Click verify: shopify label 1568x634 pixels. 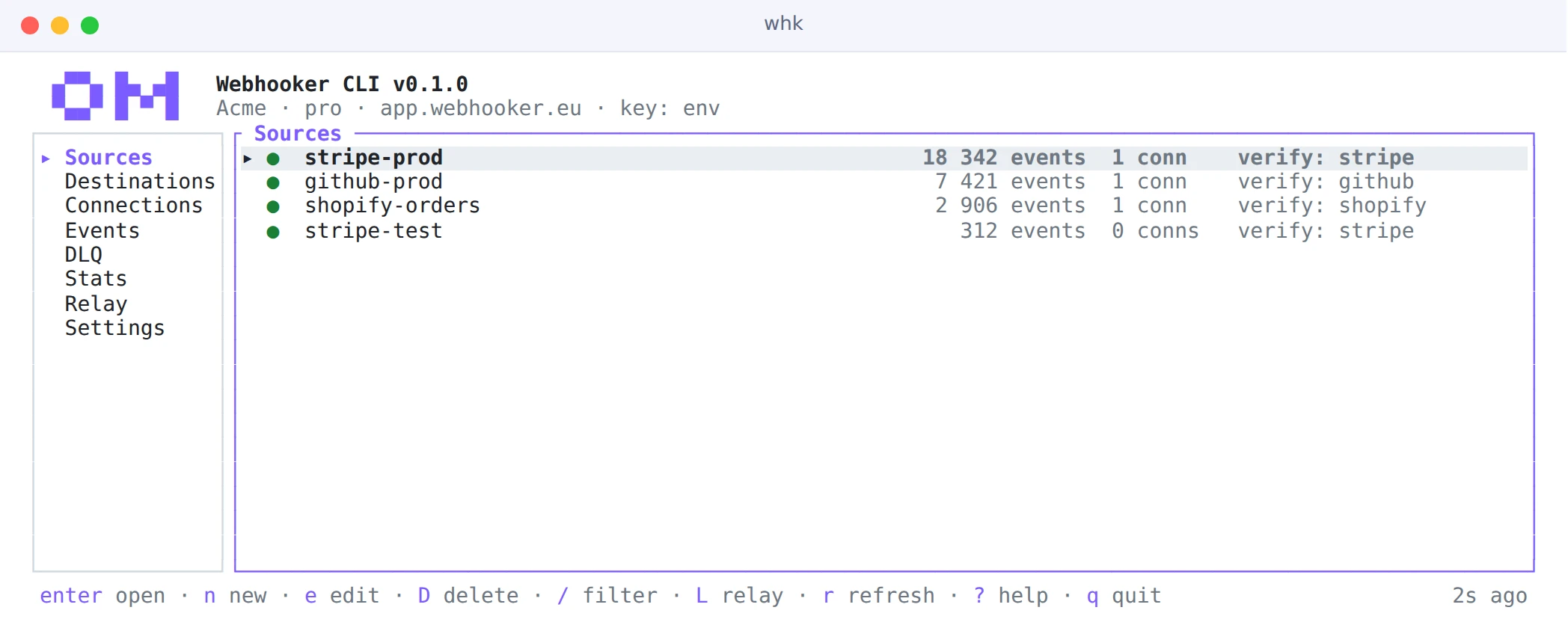coord(1332,206)
